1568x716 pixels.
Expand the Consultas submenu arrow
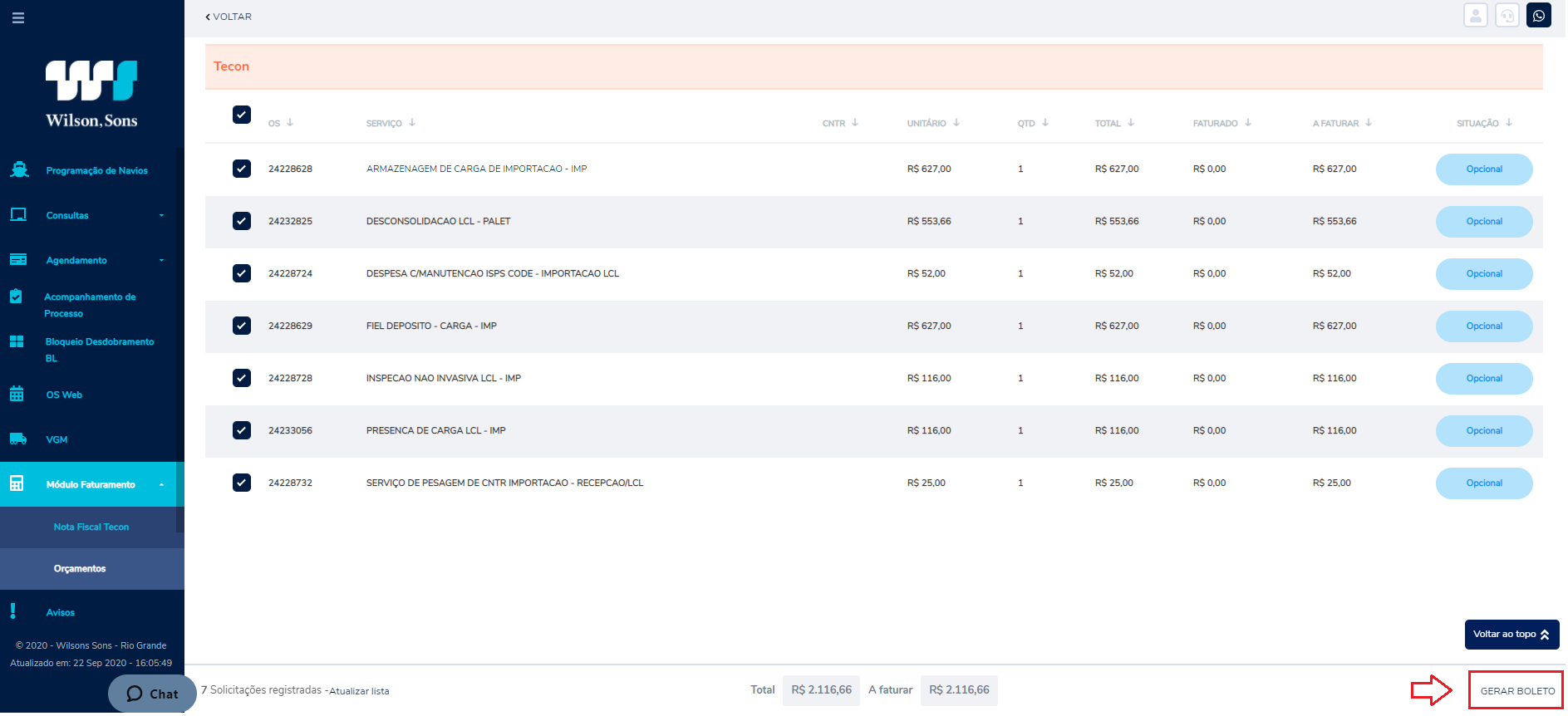[162, 215]
